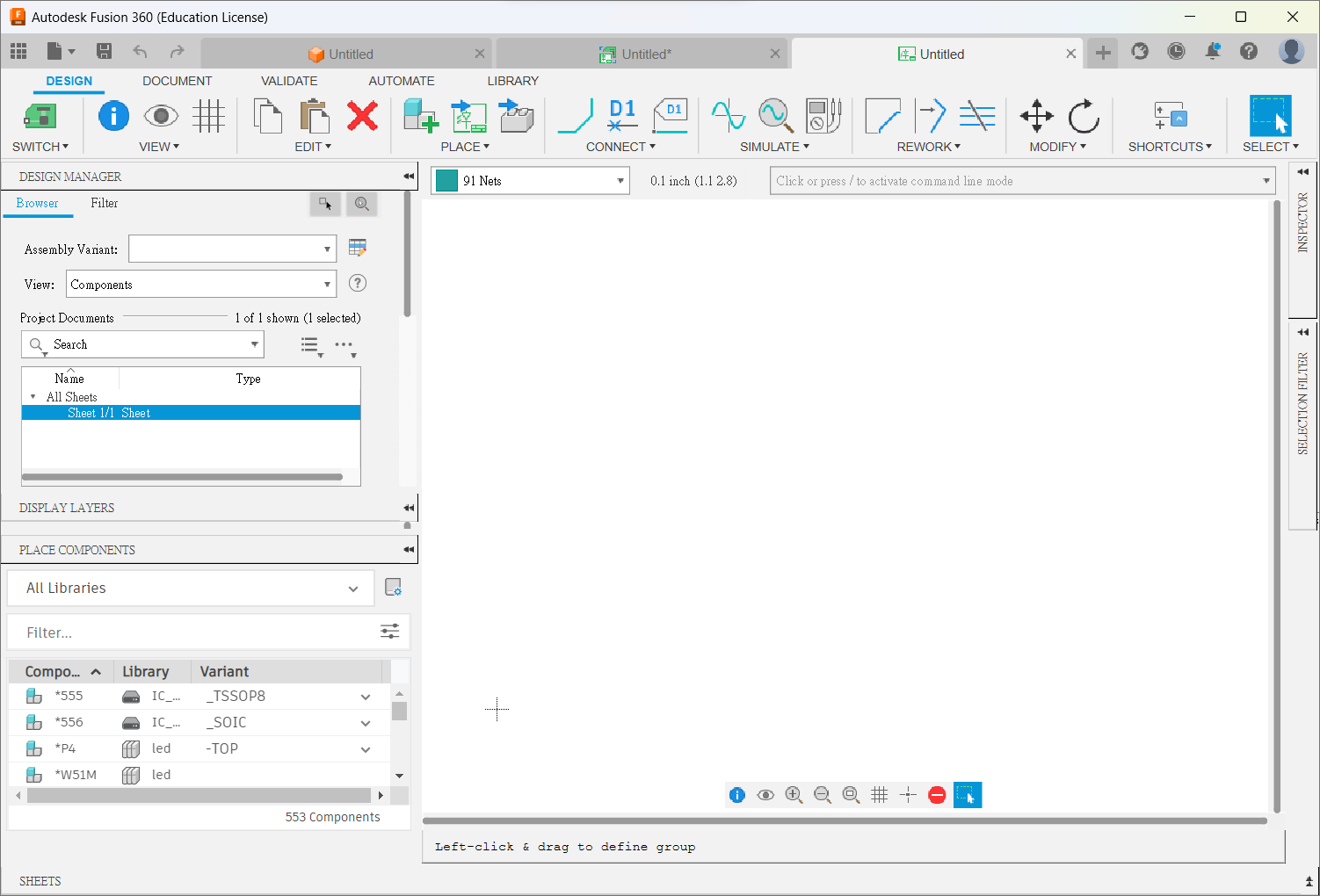Viewport: 1320px width, 896px height.
Task: Switch to the VALIDATE ribbon tab
Action: (289, 81)
